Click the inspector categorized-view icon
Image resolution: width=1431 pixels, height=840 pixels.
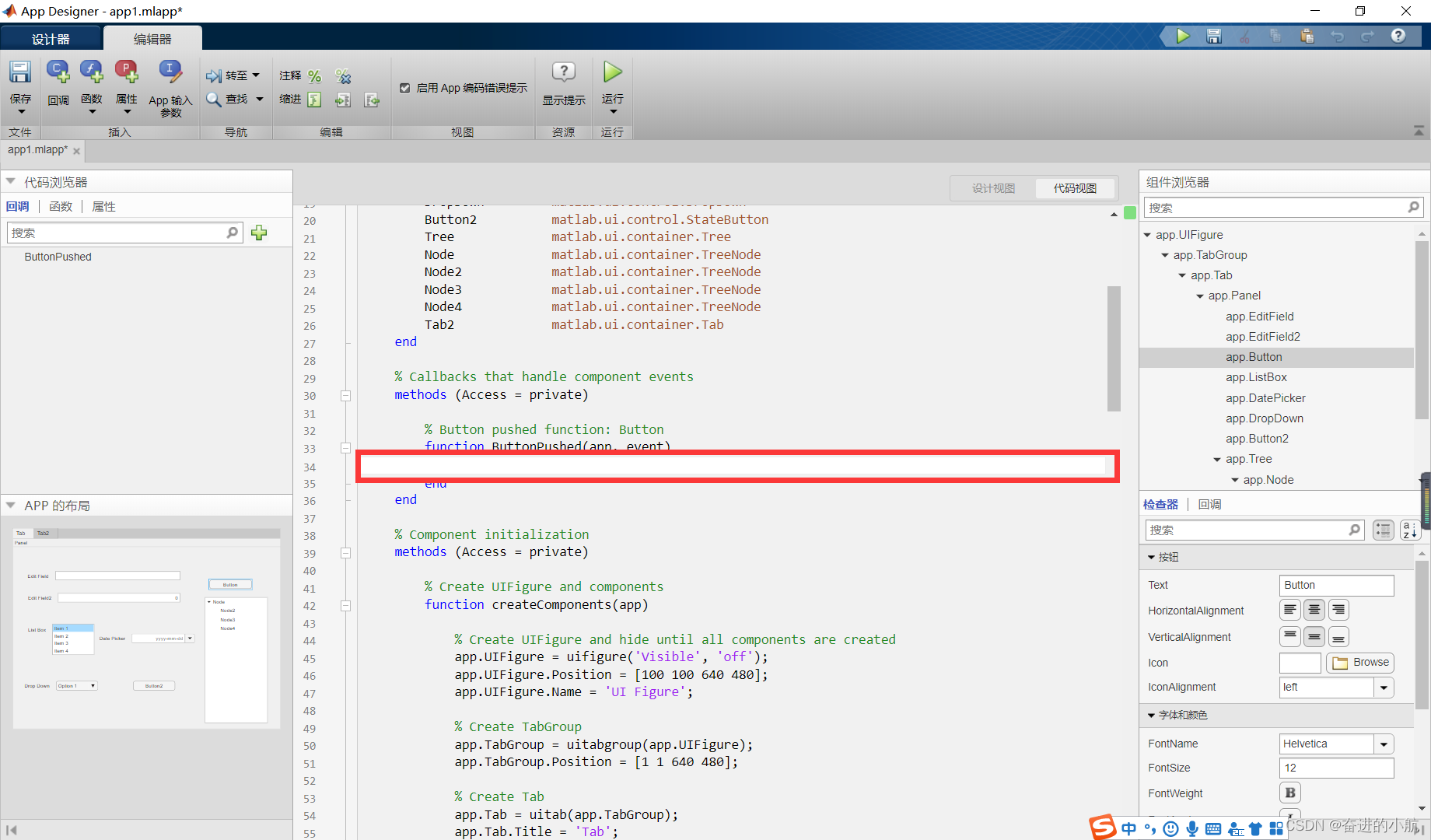coord(1384,530)
